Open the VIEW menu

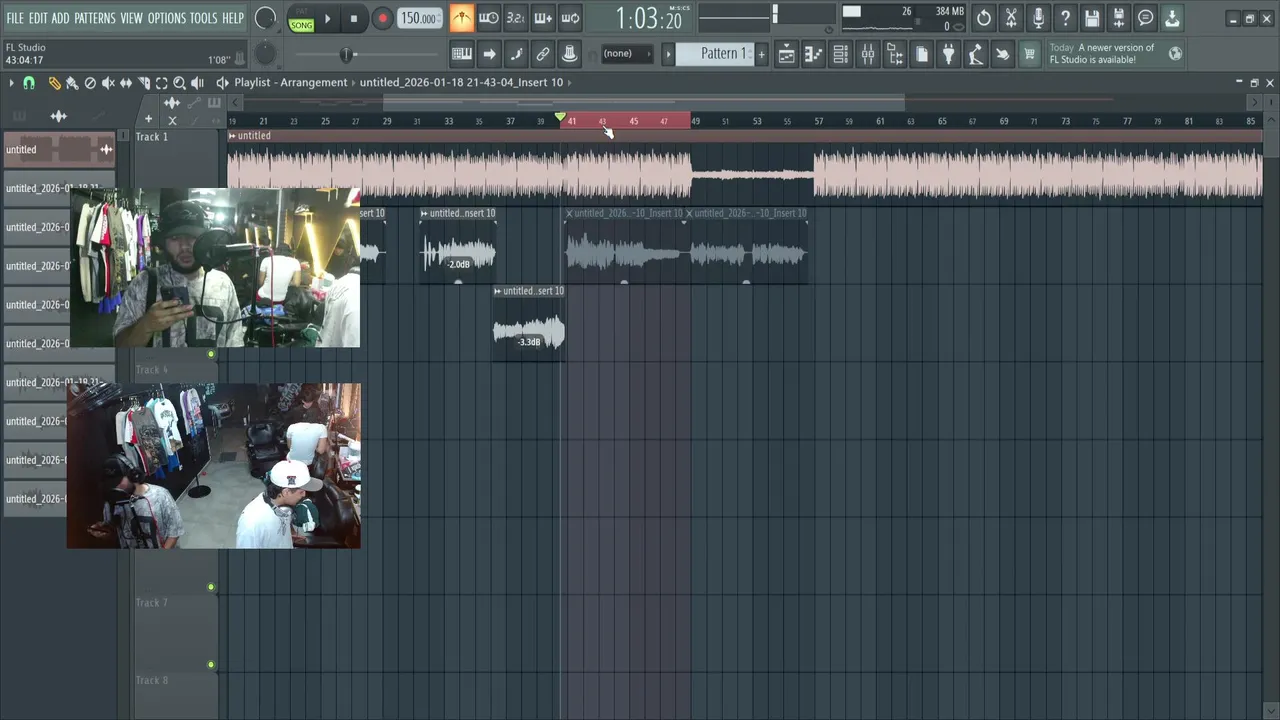tap(132, 18)
